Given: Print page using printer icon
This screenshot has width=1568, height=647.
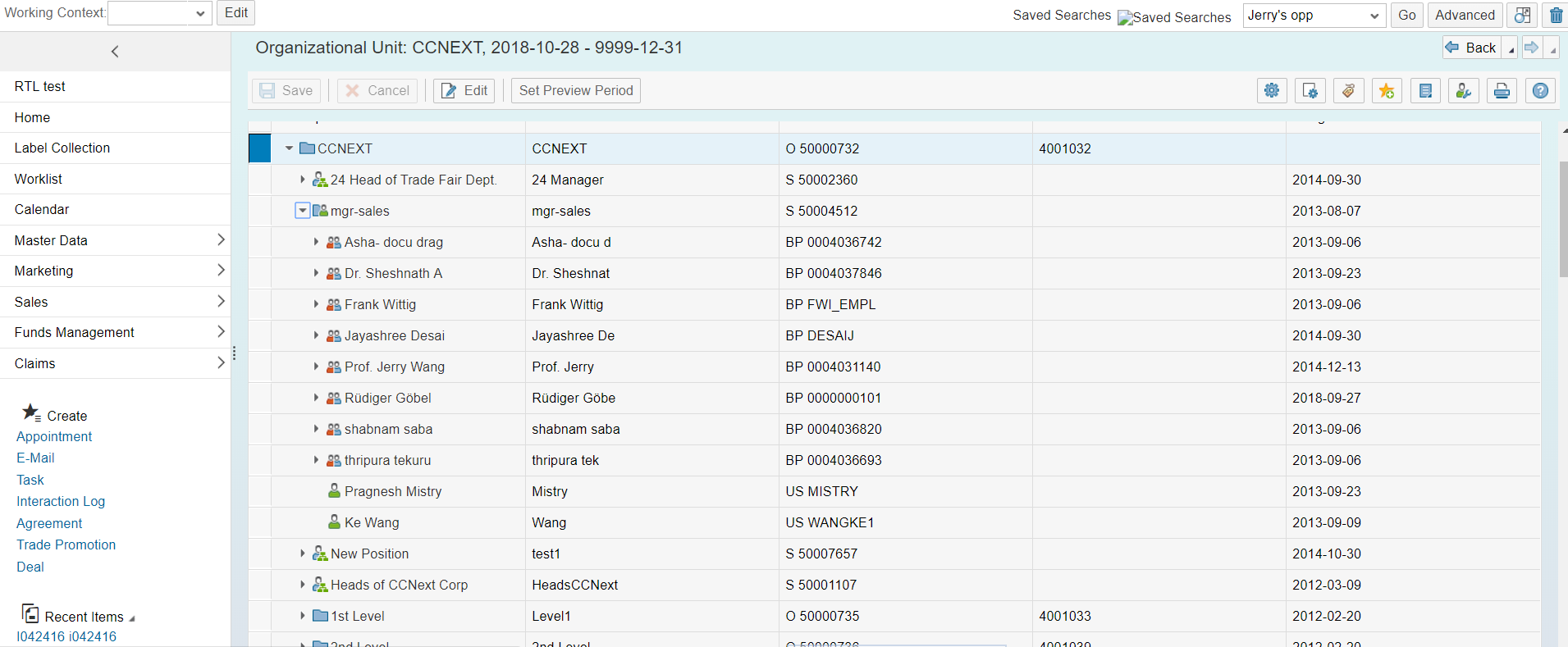Looking at the screenshot, I should [x=1502, y=90].
